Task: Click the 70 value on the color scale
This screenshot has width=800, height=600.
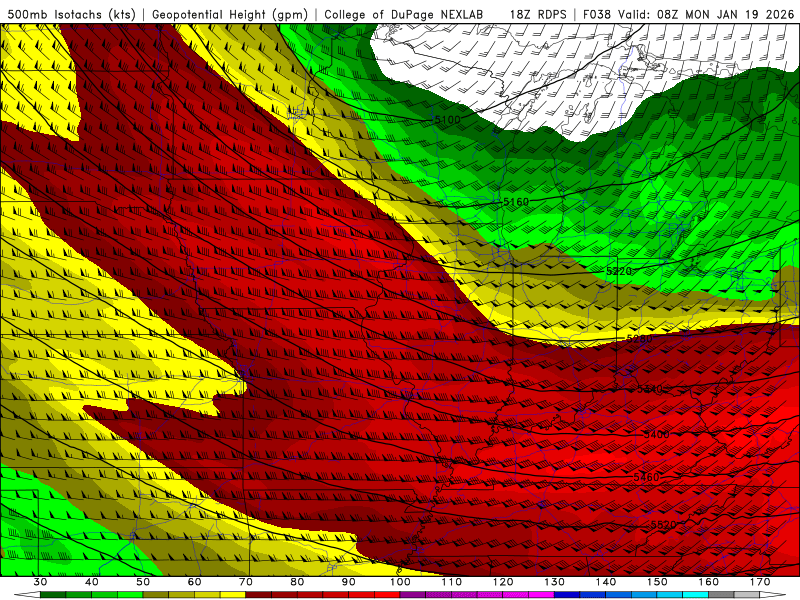Action: point(246,582)
